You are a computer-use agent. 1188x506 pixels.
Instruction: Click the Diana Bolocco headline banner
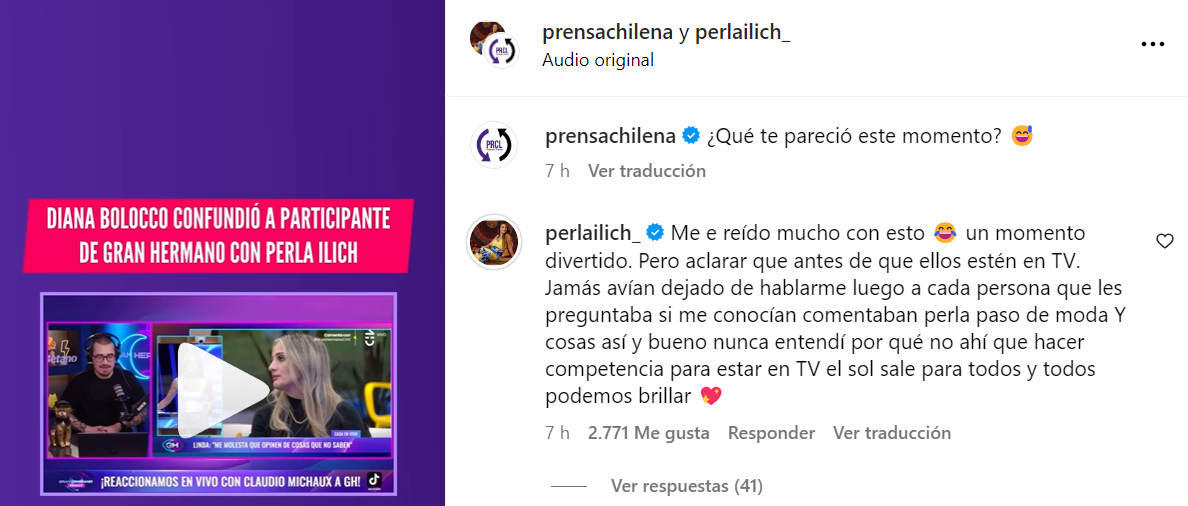(x=217, y=234)
